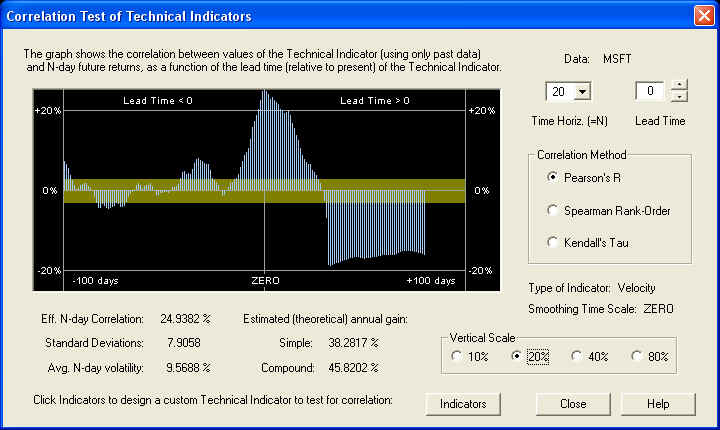Viewport: 720px width, 430px height.
Task: Click the Type of Indicator: Velocity text
Action: click(592, 288)
